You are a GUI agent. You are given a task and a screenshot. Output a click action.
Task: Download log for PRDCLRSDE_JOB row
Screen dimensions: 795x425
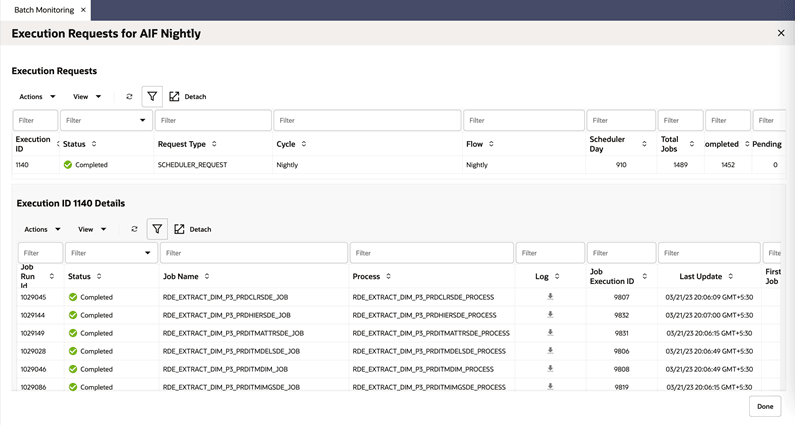550,297
